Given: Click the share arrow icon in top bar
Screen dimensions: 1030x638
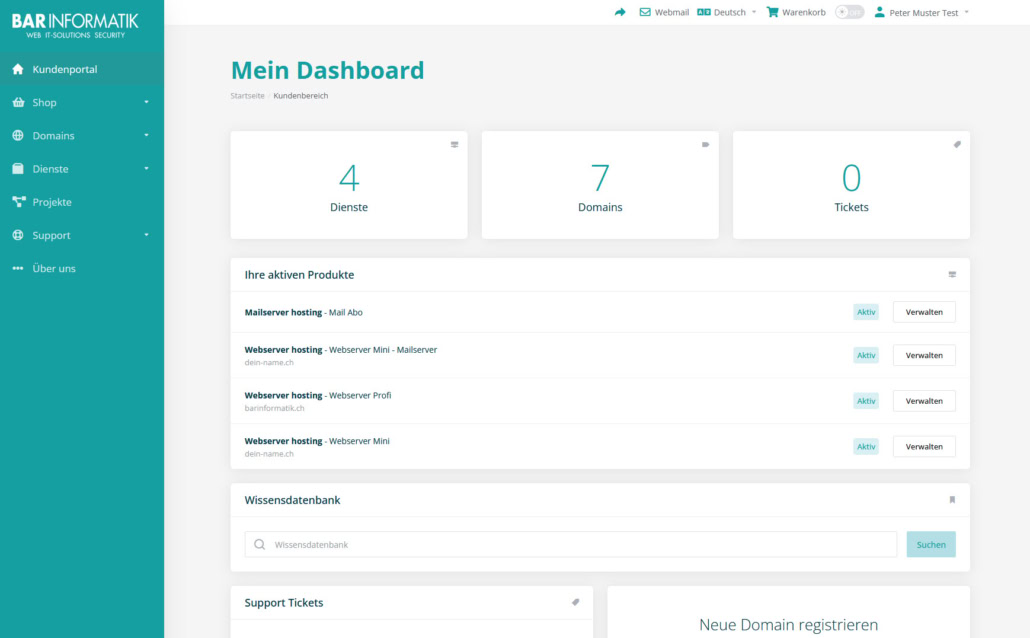Looking at the screenshot, I should coord(620,12).
